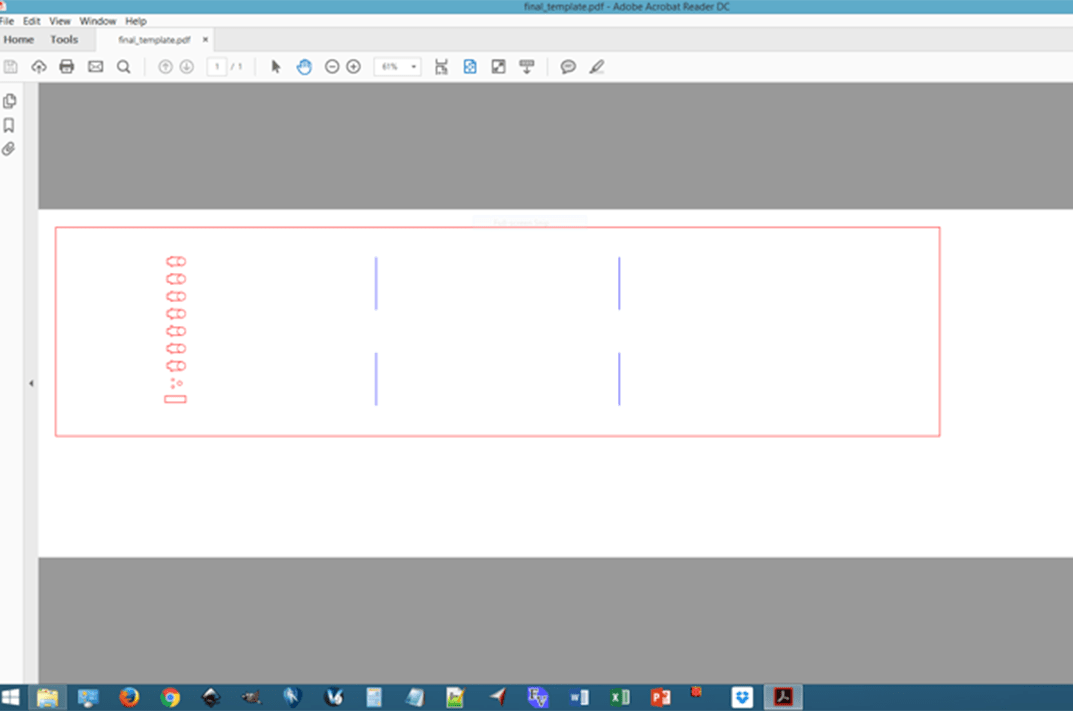Click the page number input field
1073x711 pixels.
click(217, 67)
